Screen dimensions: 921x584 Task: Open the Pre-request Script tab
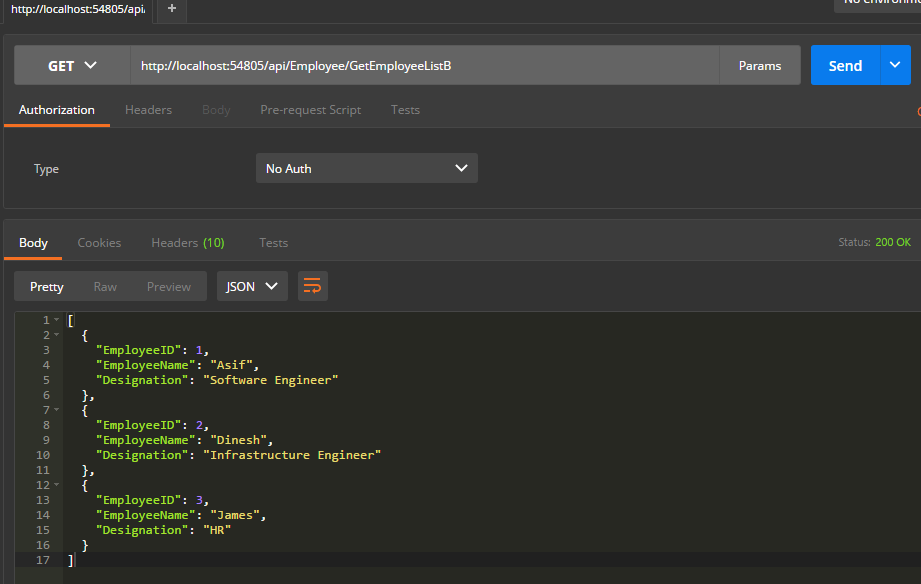click(x=310, y=110)
